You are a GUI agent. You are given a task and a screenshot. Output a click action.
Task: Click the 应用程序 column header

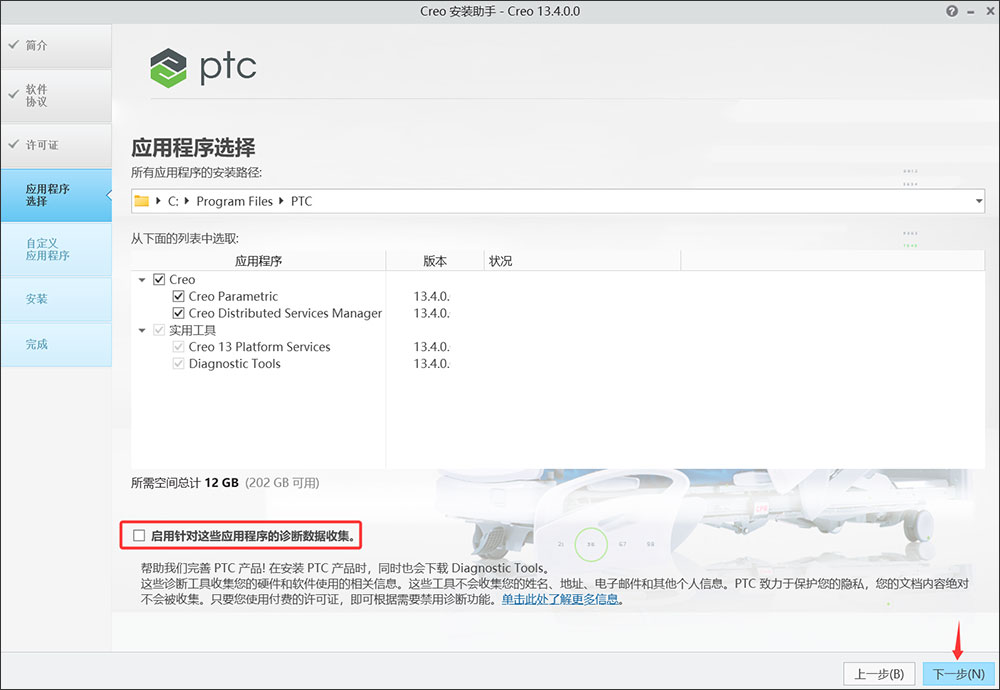(258, 261)
